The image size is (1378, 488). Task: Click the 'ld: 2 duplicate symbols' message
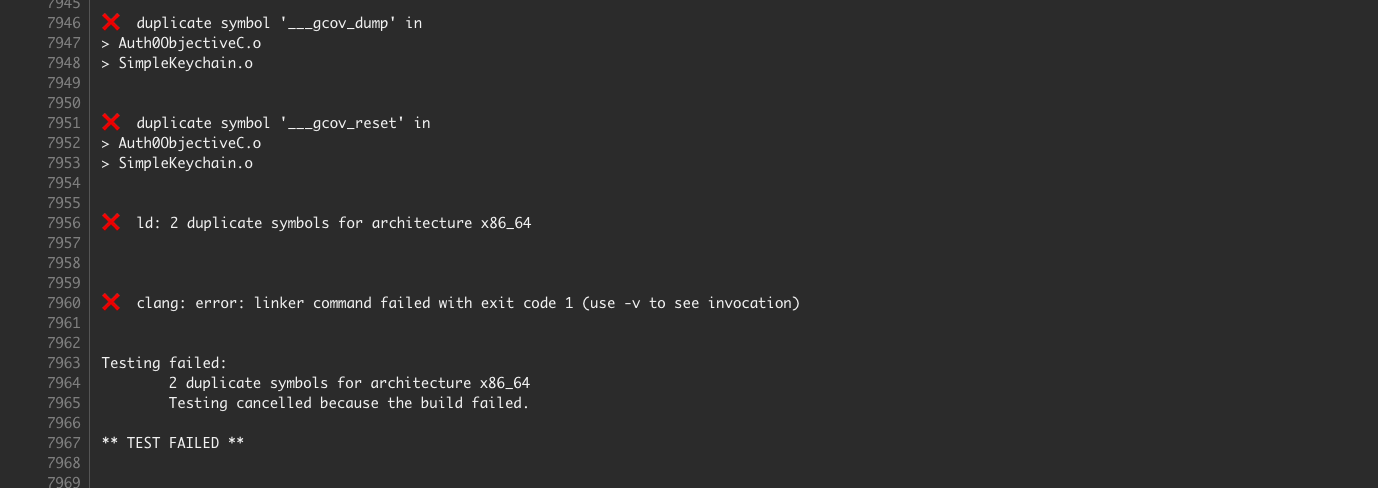pyautogui.click(x=333, y=223)
